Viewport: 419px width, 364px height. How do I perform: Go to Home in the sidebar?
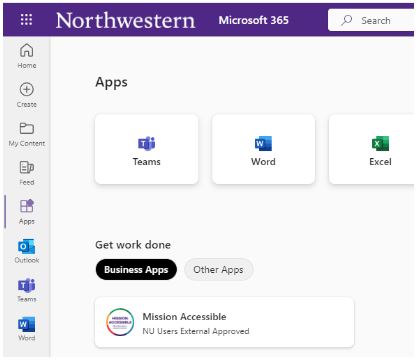pyautogui.click(x=27, y=56)
